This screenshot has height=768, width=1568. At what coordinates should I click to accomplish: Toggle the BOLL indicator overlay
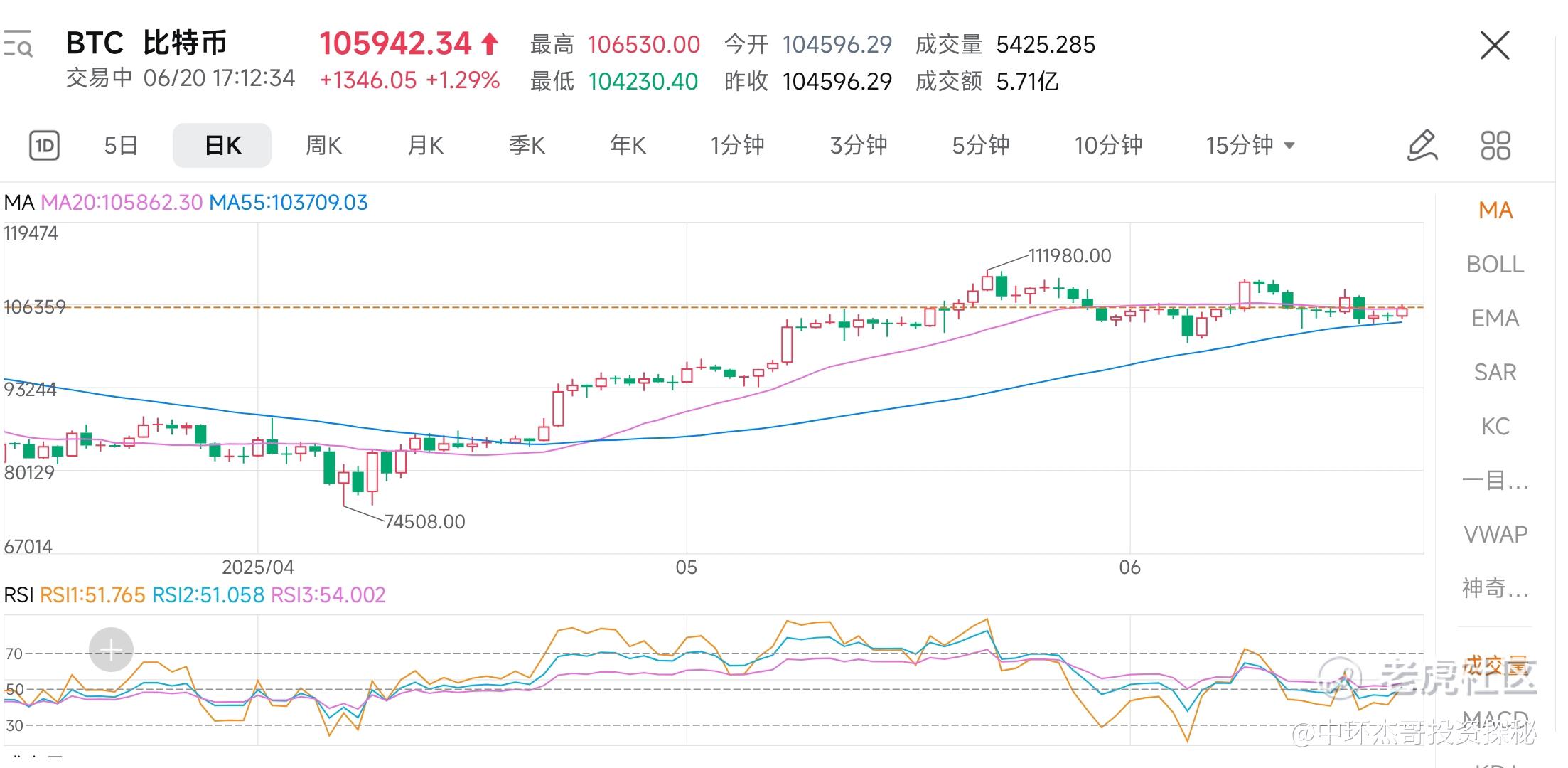click(1495, 265)
